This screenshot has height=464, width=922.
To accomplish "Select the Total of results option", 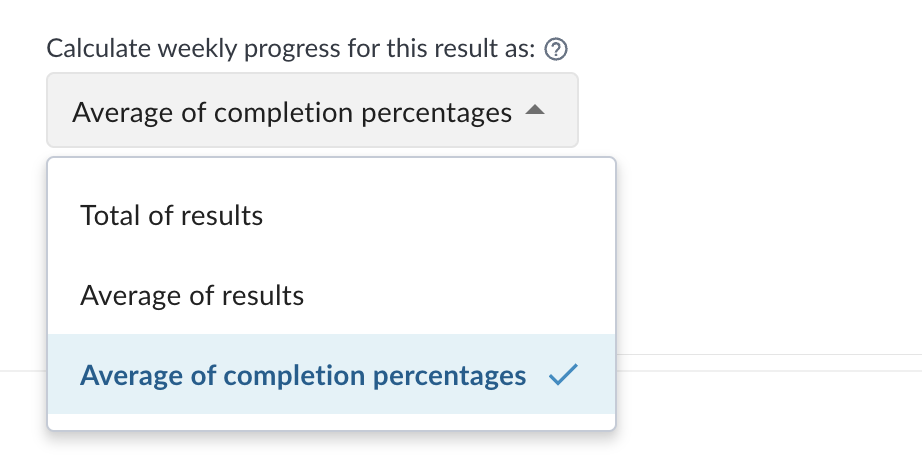I will coord(332,215).
